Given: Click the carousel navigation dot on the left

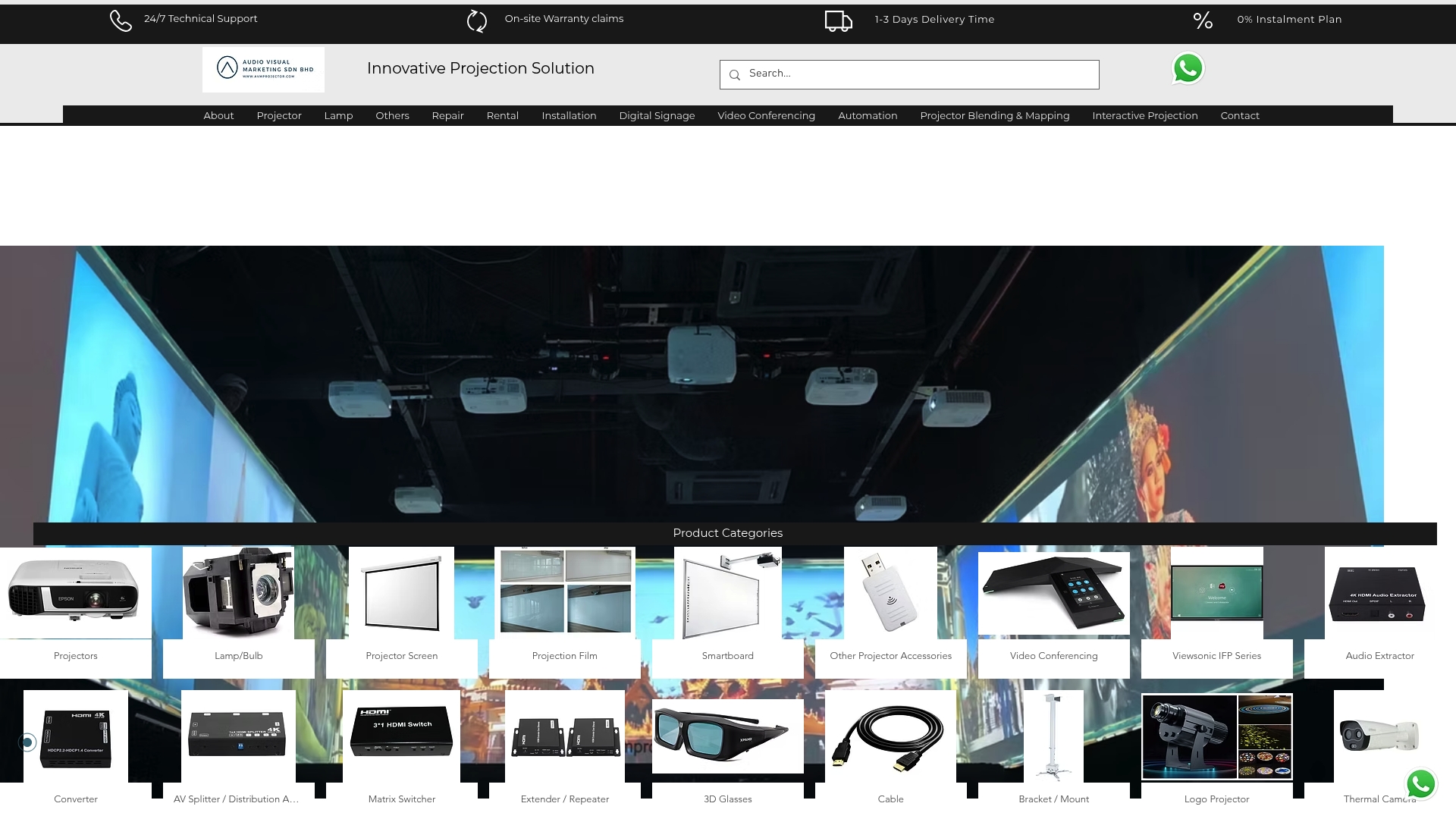Looking at the screenshot, I should click(27, 743).
